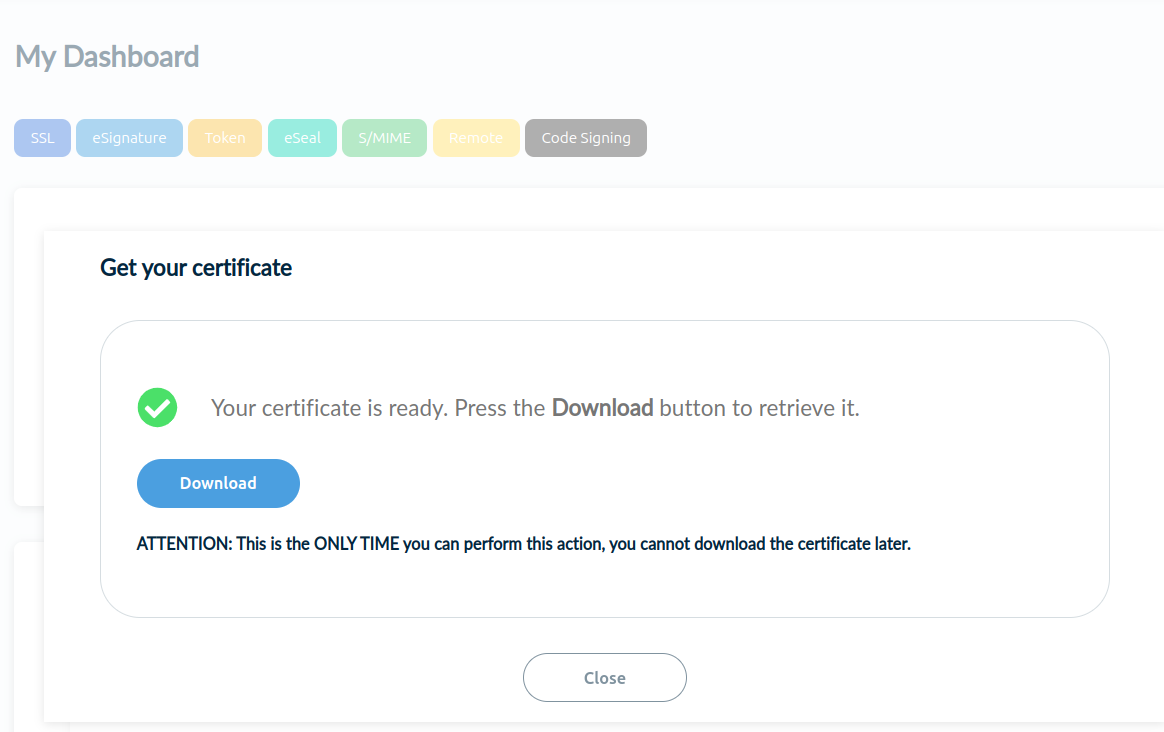The height and width of the screenshot is (732, 1164).
Task: Click the green checkmark success icon
Action: click(x=157, y=408)
